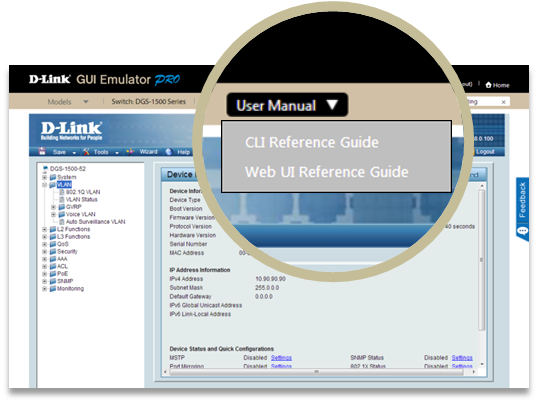
Task: Expand the Security folder in tree
Action: coord(44,251)
